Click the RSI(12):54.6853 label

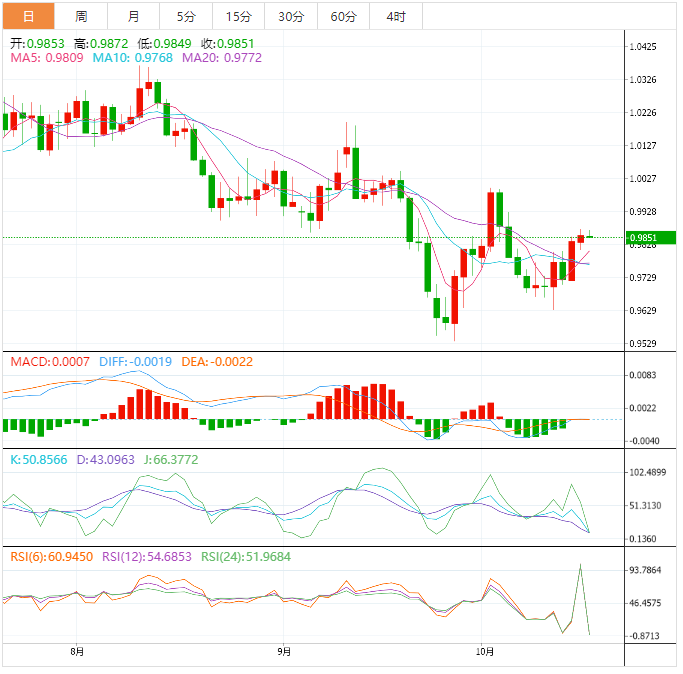pyautogui.click(x=147, y=557)
